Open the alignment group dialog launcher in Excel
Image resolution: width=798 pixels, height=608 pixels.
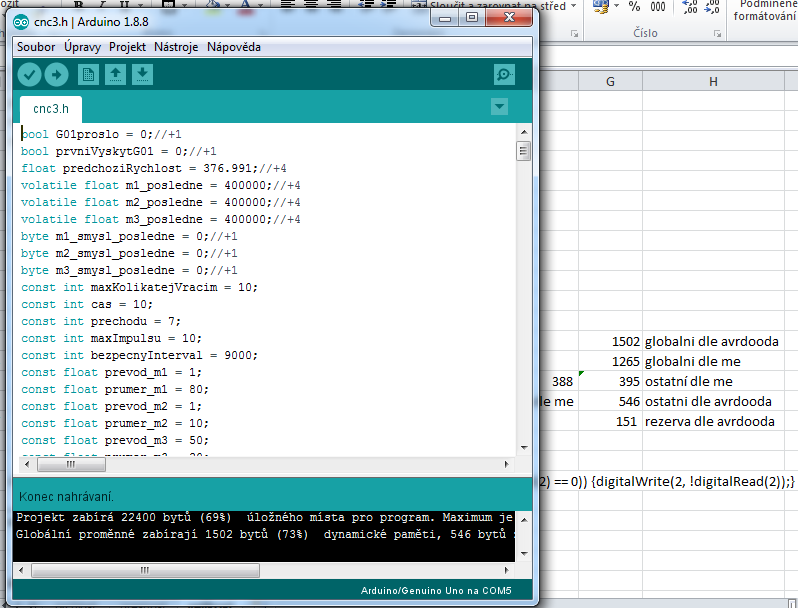coord(575,34)
